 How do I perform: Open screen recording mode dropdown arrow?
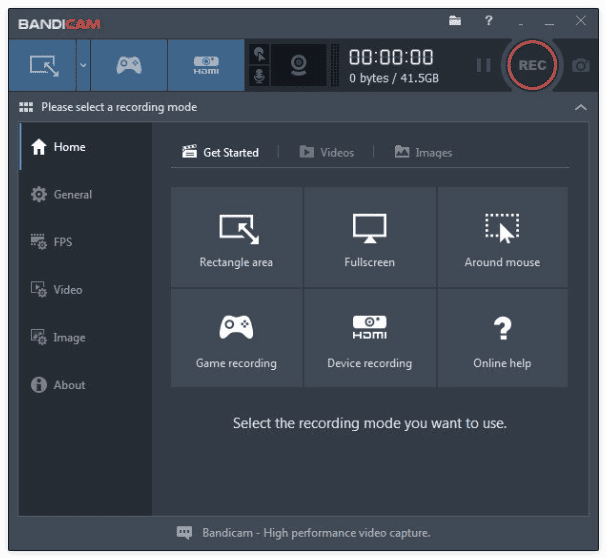[83, 65]
